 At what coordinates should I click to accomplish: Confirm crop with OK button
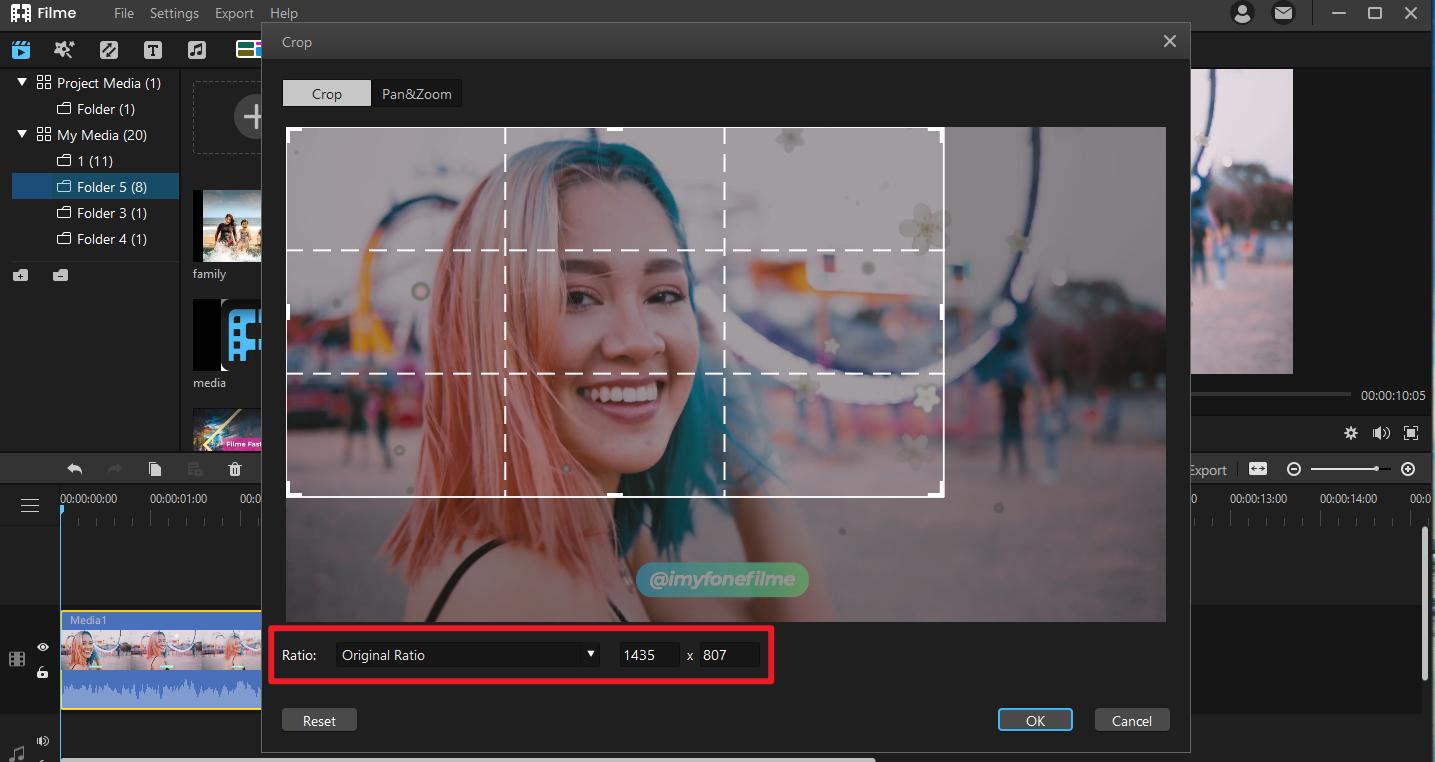(x=1035, y=720)
